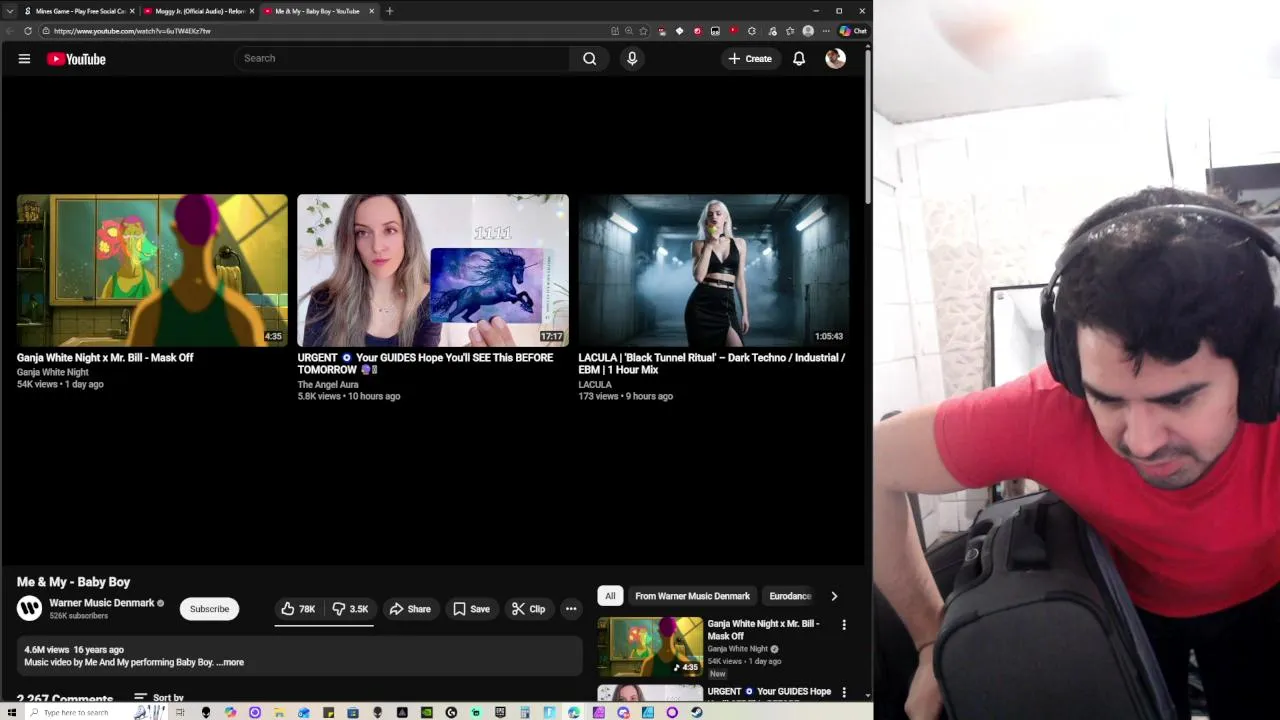Show more filter chips with right arrow
The width and height of the screenshot is (1280, 720).
click(834, 596)
